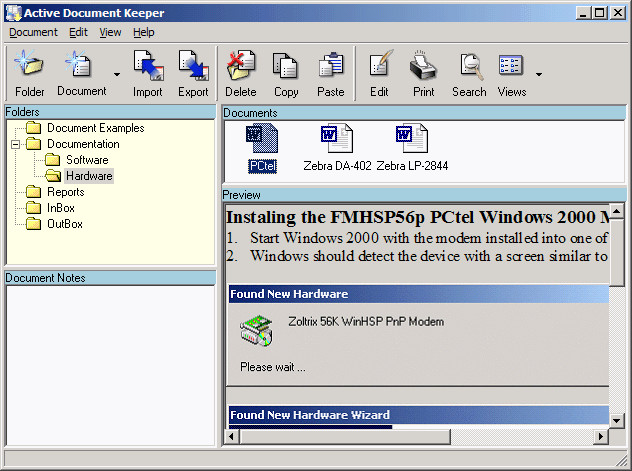The image size is (632, 471).
Task: Create a new Document via toolbar
Action: 81,73
